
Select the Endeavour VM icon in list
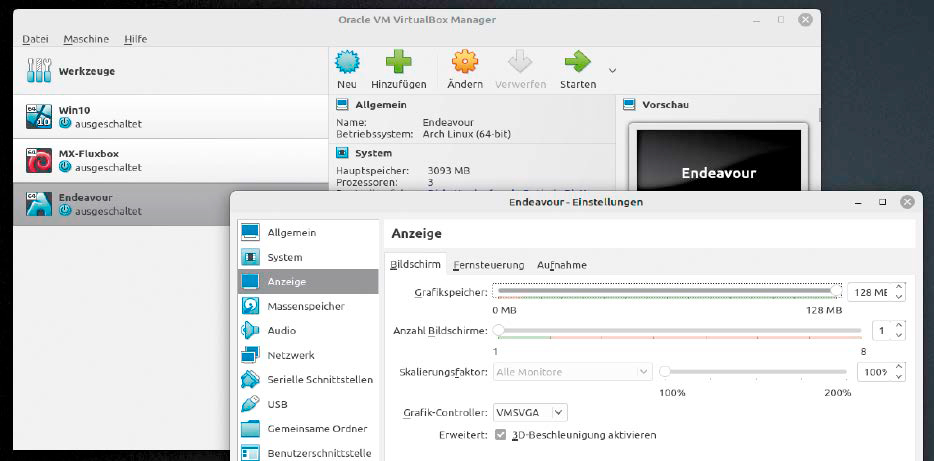[x=39, y=204]
